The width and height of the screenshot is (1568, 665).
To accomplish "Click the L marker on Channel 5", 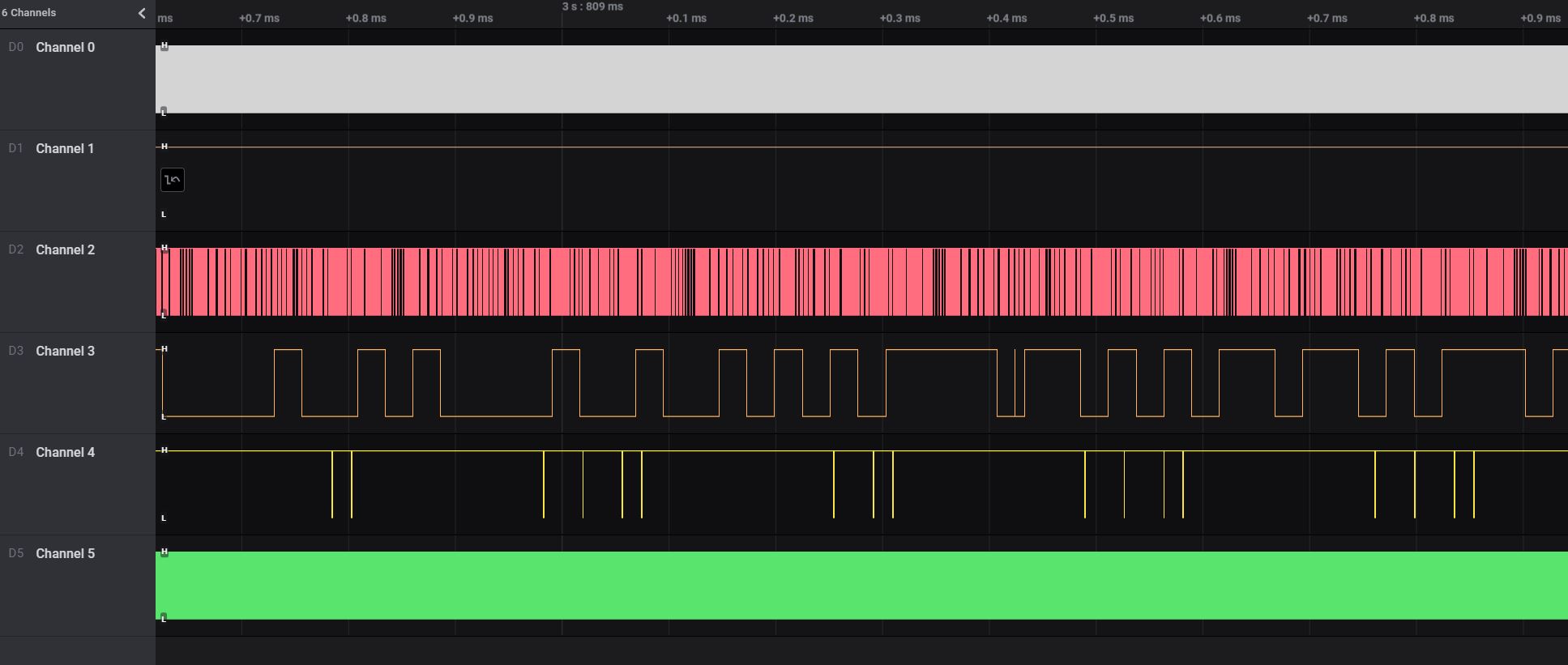I will point(164,617).
